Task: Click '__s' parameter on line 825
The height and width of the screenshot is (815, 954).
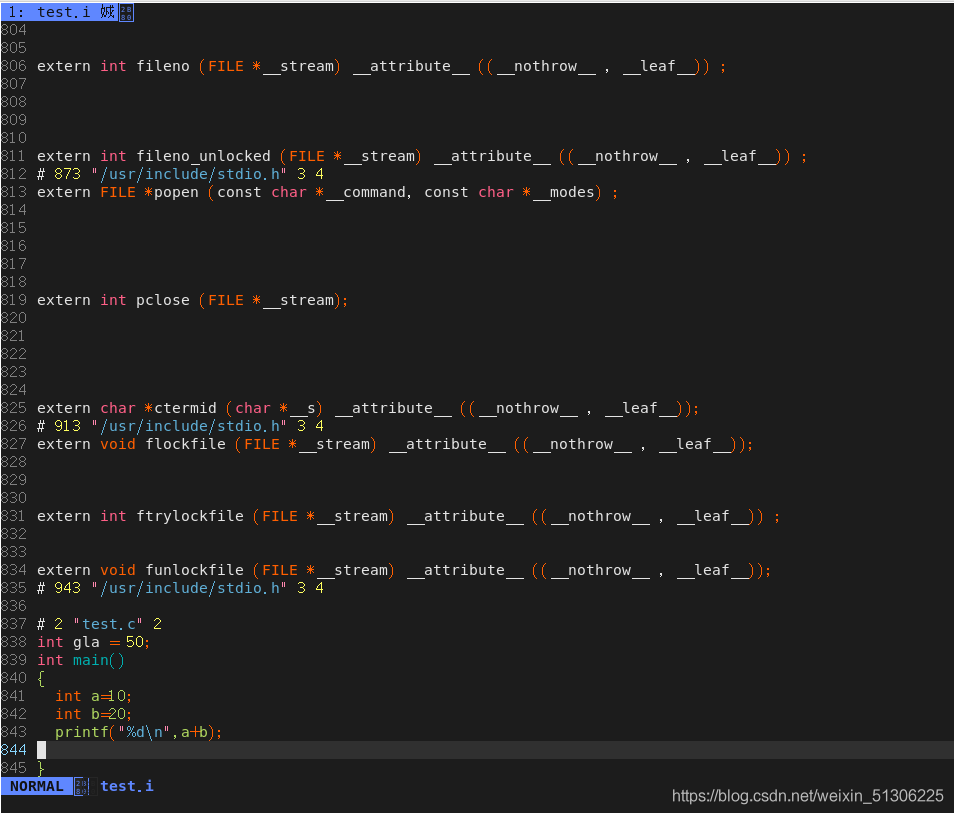Action: [x=302, y=408]
